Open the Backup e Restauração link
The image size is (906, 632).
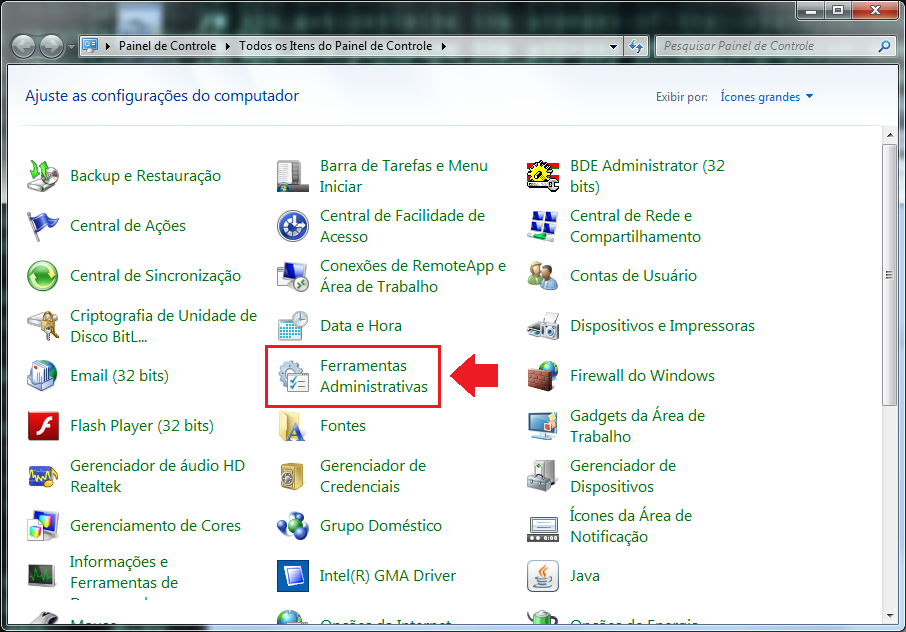tap(146, 176)
